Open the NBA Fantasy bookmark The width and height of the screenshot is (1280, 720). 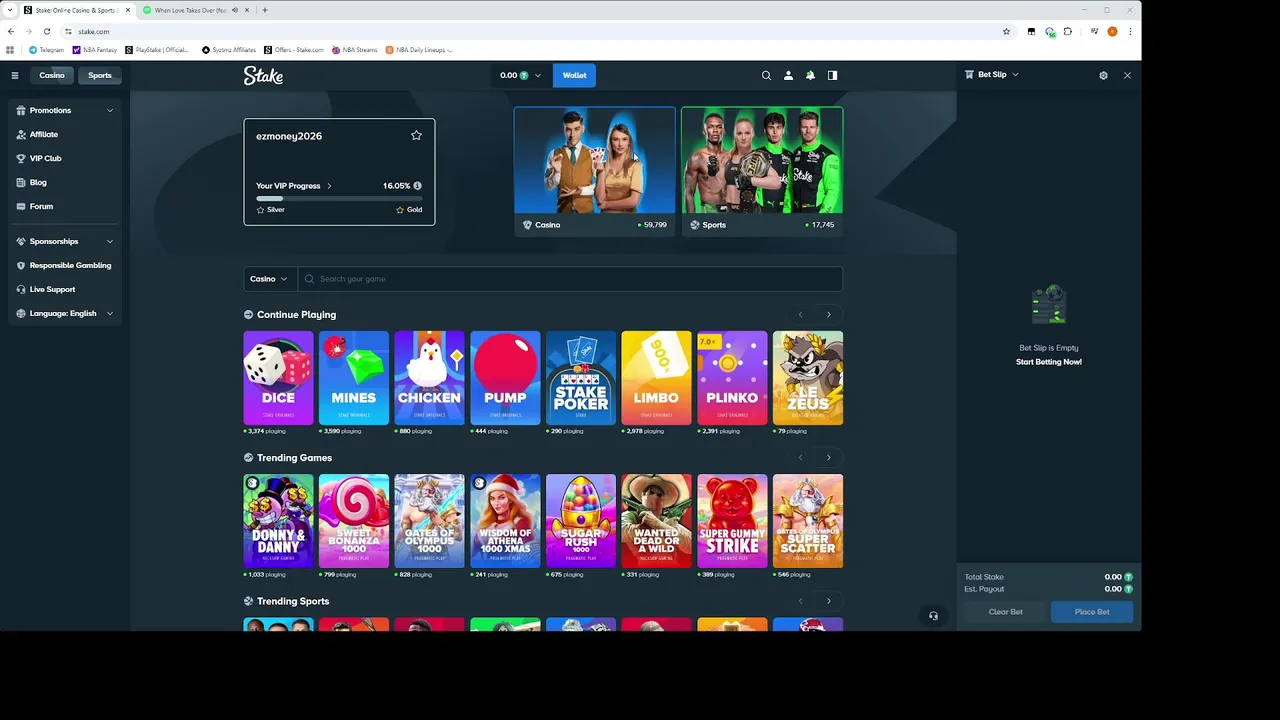pyautogui.click(x=95, y=49)
